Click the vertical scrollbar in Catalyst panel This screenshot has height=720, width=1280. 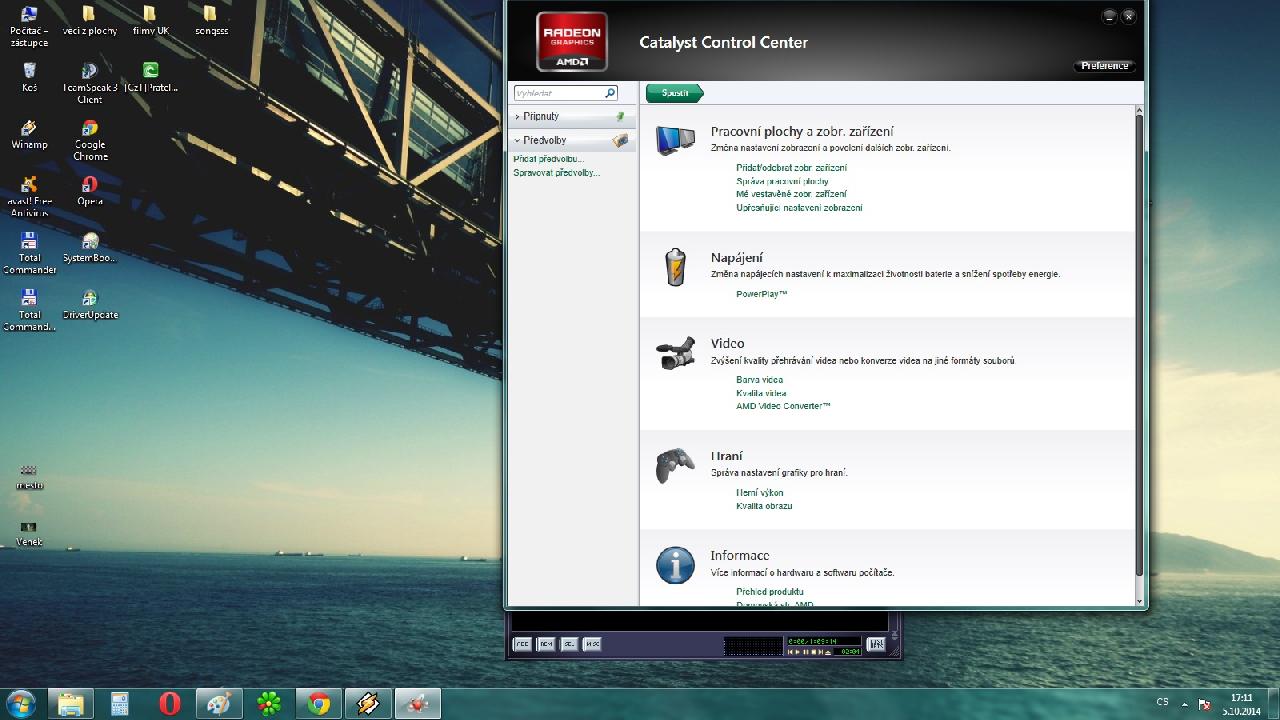1139,340
